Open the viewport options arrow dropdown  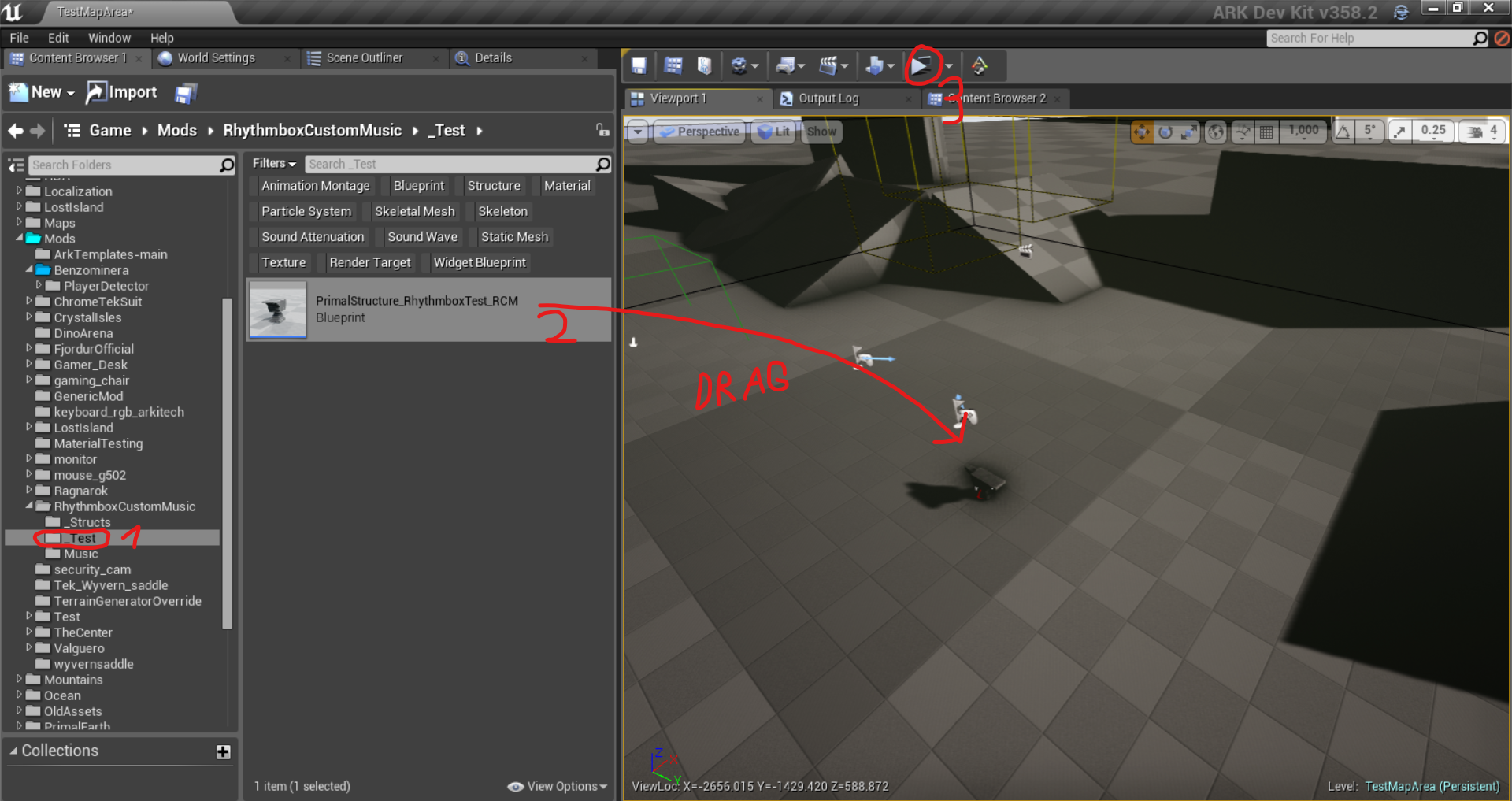(638, 132)
